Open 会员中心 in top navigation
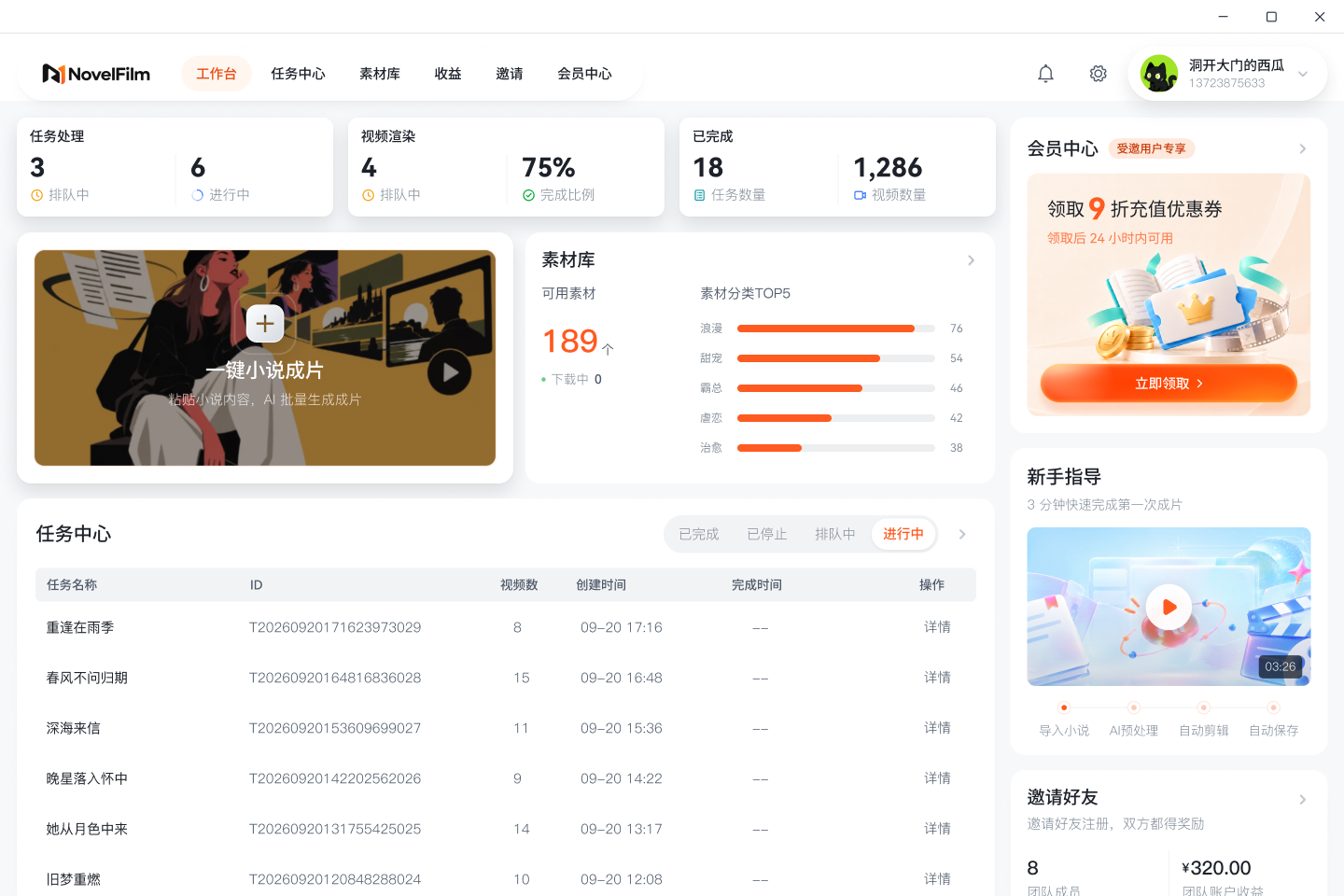This screenshot has height=896, width=1344. (585, 74)
